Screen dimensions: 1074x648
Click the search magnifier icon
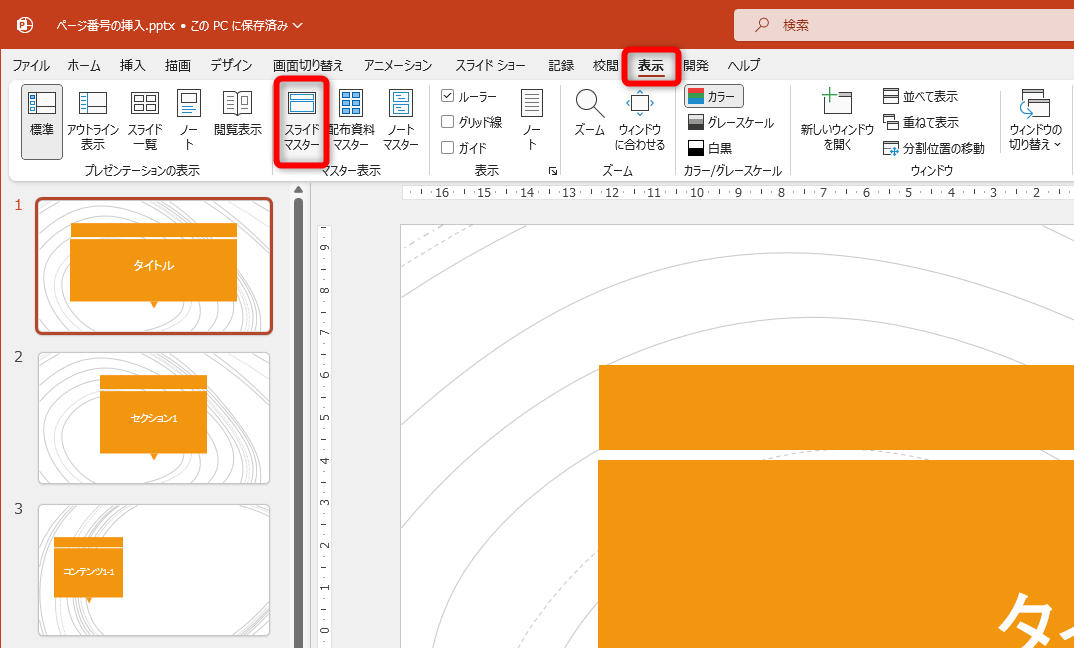(x=761, y=25)
